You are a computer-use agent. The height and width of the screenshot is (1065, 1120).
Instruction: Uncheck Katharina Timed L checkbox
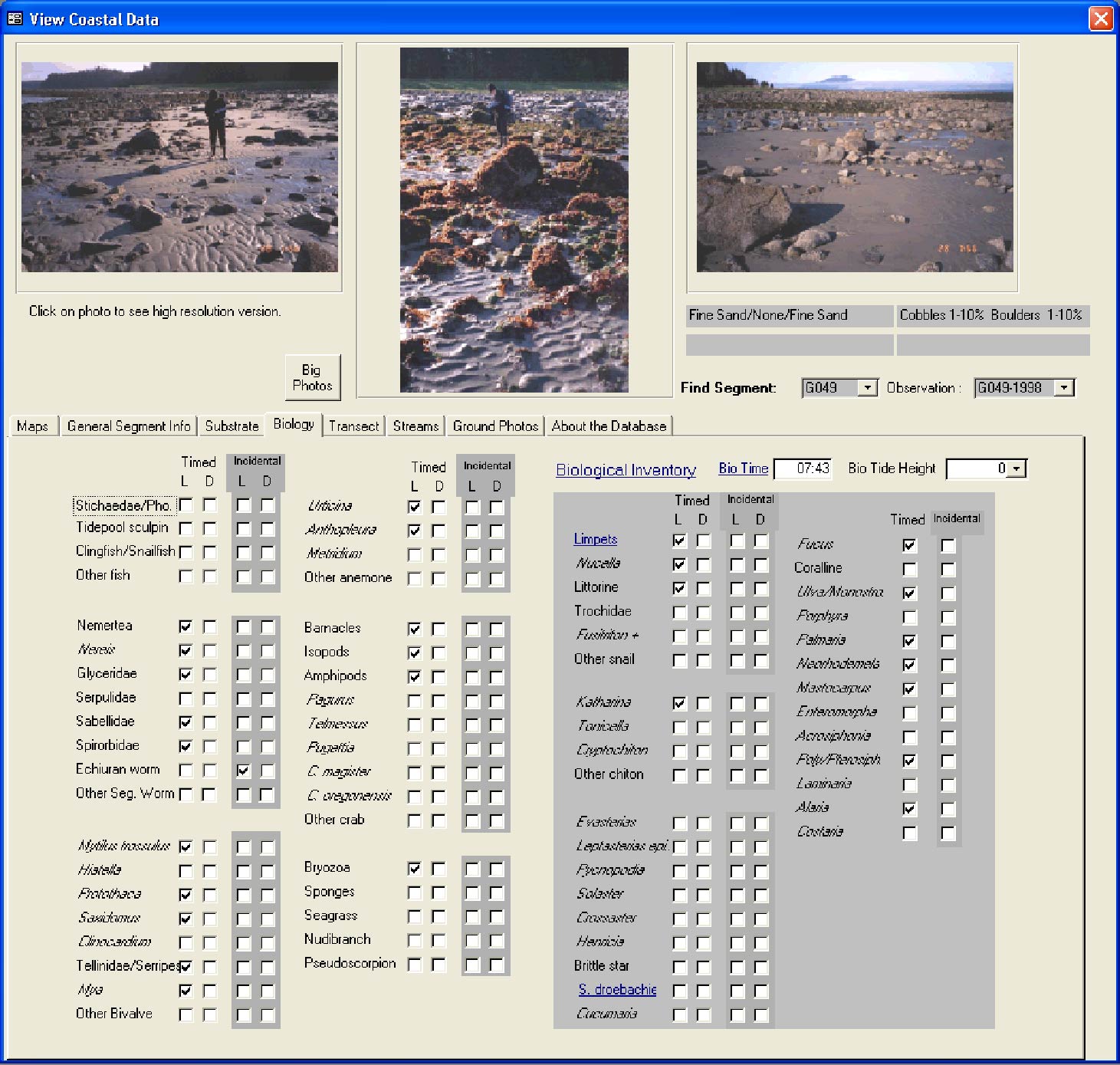(x=679, y=703)
